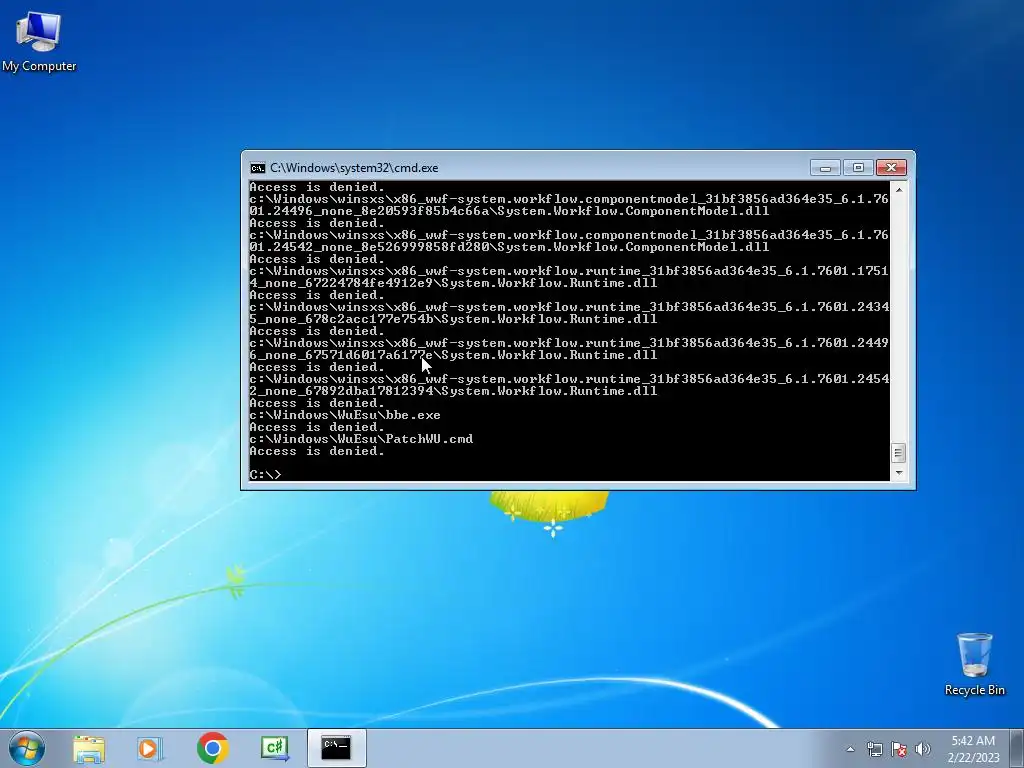Open the Windows Start orb

(27, 748)
